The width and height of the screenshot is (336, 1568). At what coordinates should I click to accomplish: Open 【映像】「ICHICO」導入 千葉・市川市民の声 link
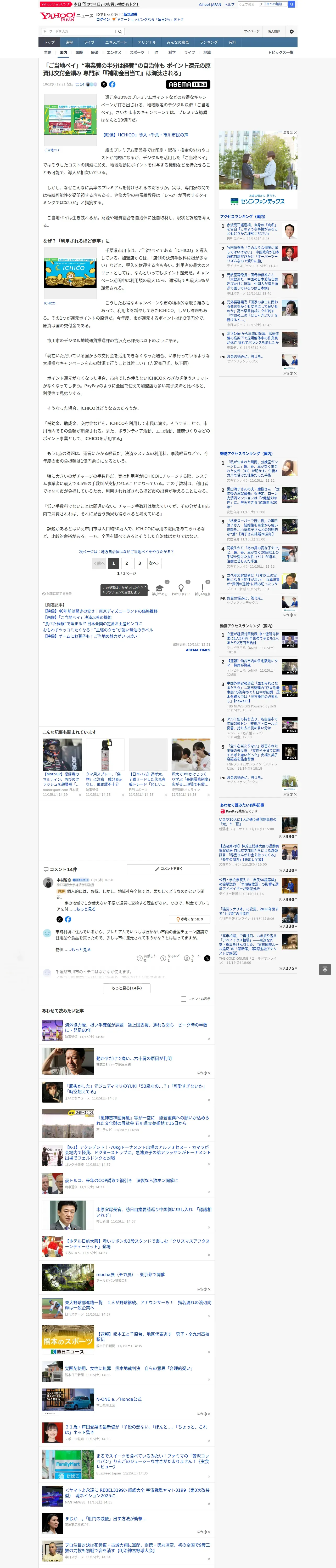pyautogui.click(x=144, y=135)
